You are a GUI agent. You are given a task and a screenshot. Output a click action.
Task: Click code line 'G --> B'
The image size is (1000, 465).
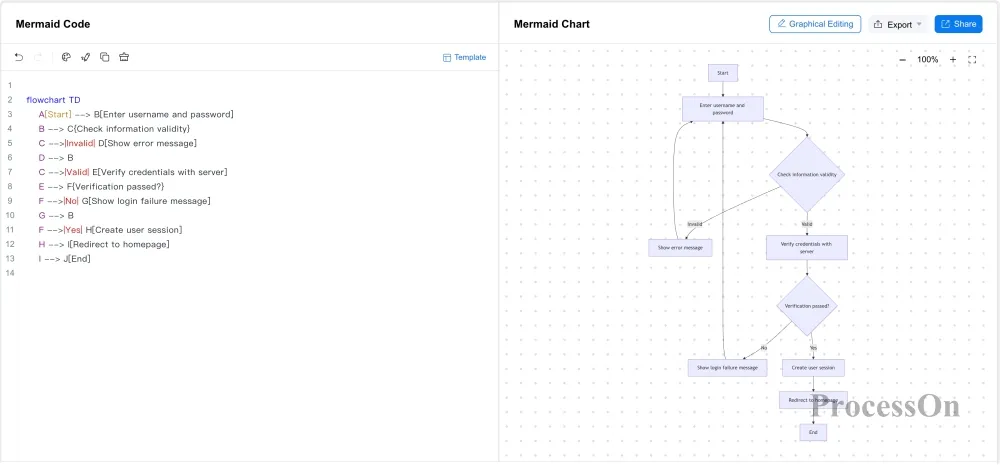point(56,216)
